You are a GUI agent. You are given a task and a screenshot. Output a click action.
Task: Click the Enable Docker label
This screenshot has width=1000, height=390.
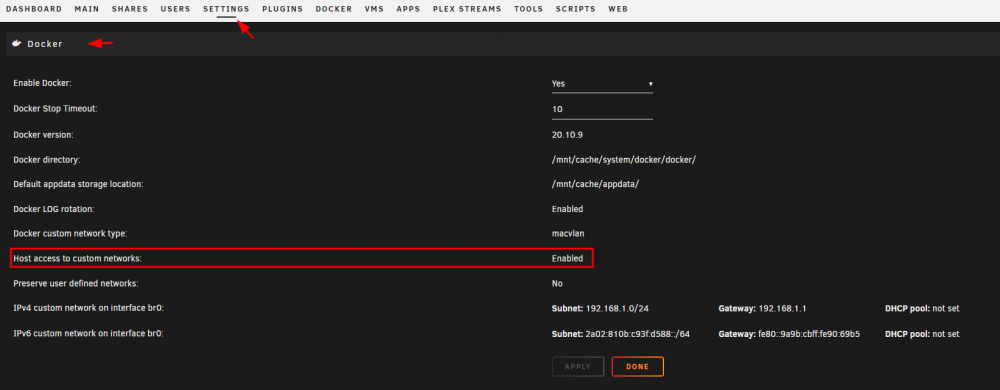tap(42, 83)
